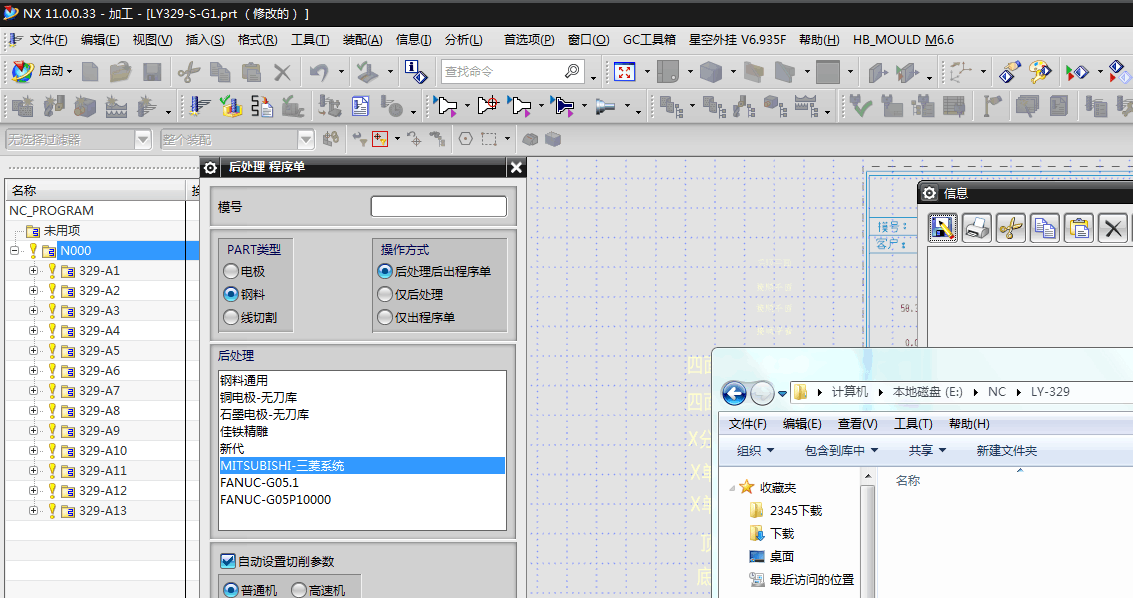Open the 首选项(P) menu
Image resolution: width=1133 pixels, height=598 pixels.
(529, 40)
